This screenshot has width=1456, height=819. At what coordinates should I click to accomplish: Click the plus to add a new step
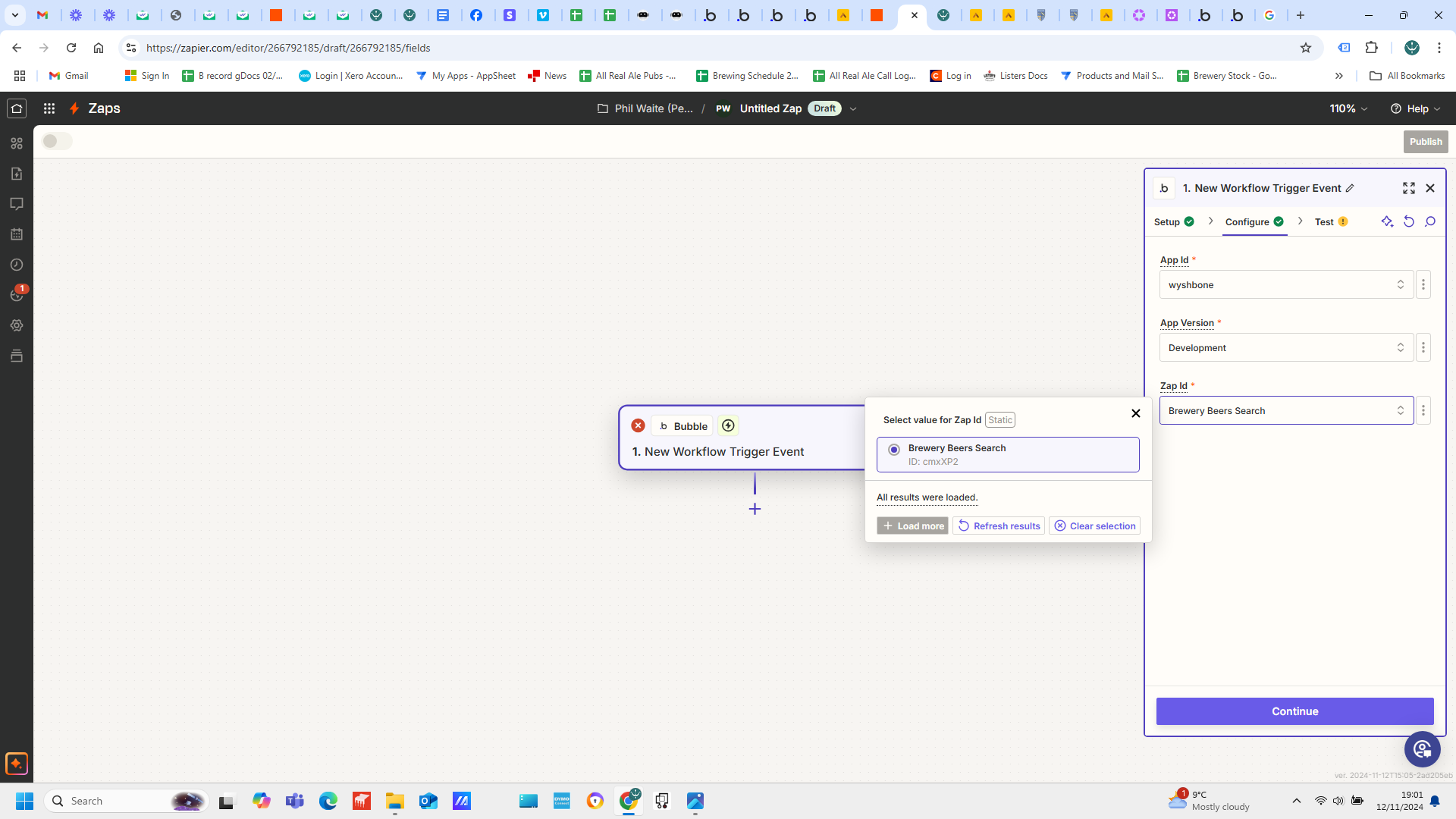click(x=755, y=509)
